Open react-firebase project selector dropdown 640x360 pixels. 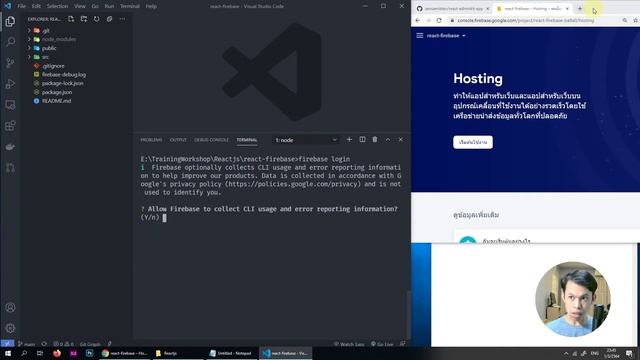click(x=446, y=36)
